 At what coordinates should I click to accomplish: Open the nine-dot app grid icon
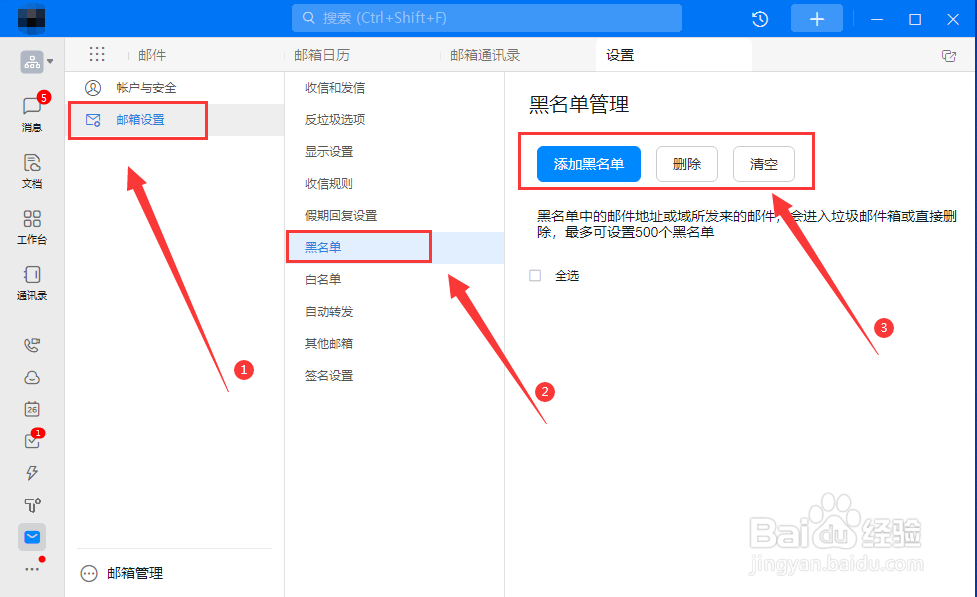pyautogui.click(x=97, y=54)
